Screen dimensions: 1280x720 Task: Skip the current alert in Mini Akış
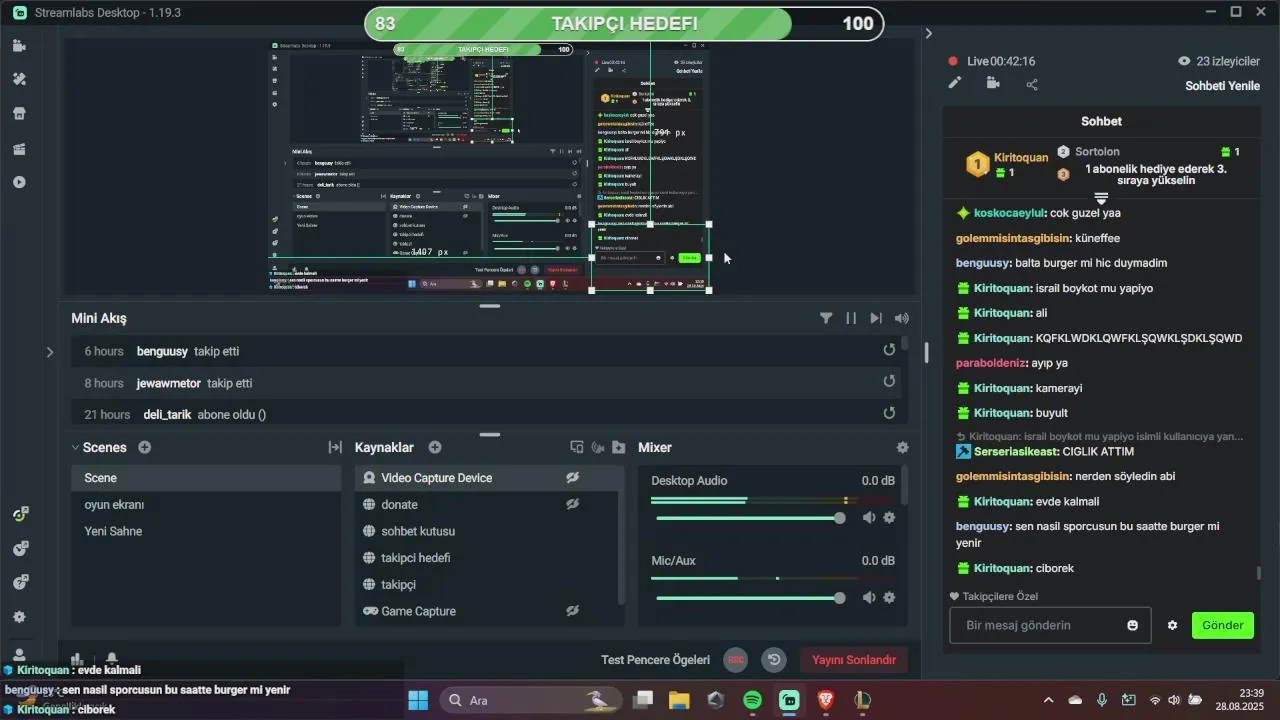tap(876, 318)
